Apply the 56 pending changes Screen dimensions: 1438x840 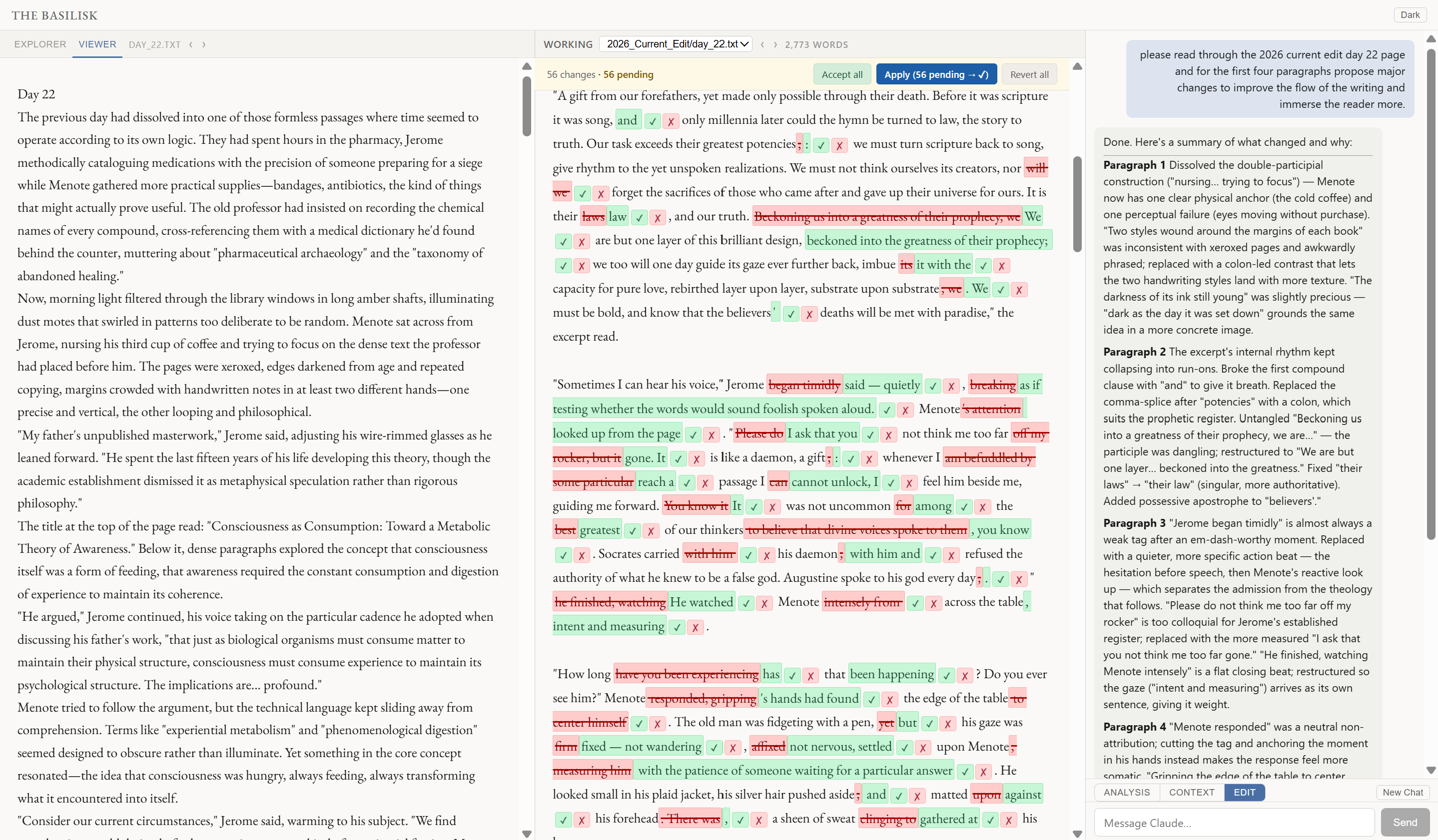(936, 74)
